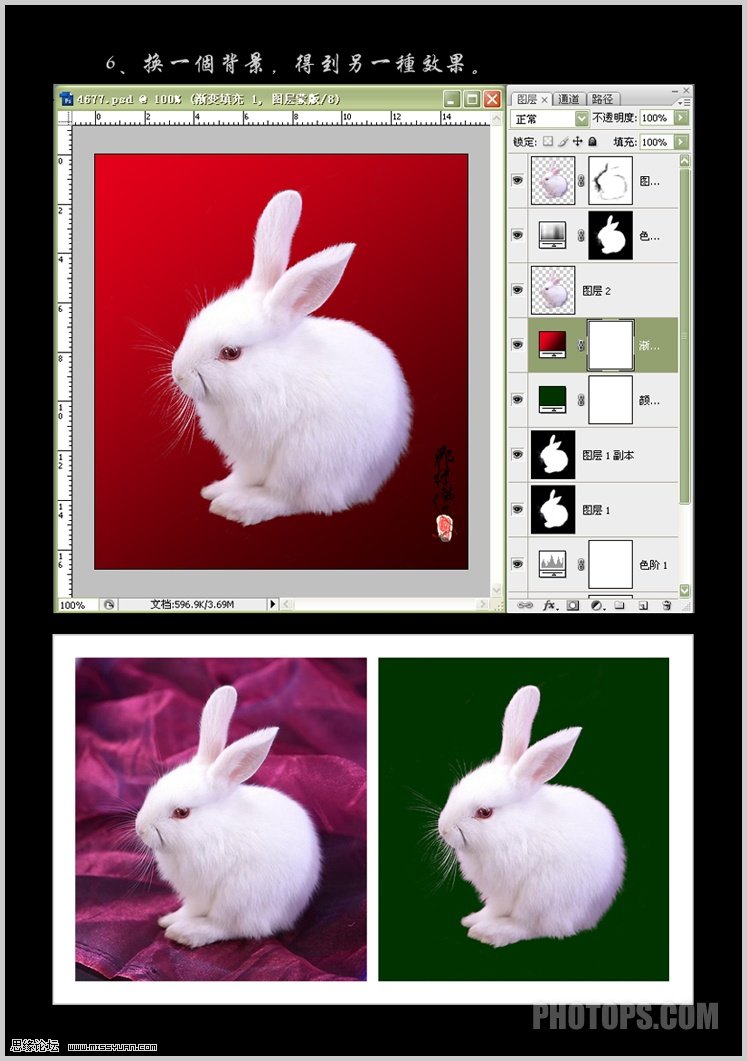This screenshot has height=1061, width=747.
Task: Click the white mask thumbnail of 色阶 1
Action: [610, 564]
